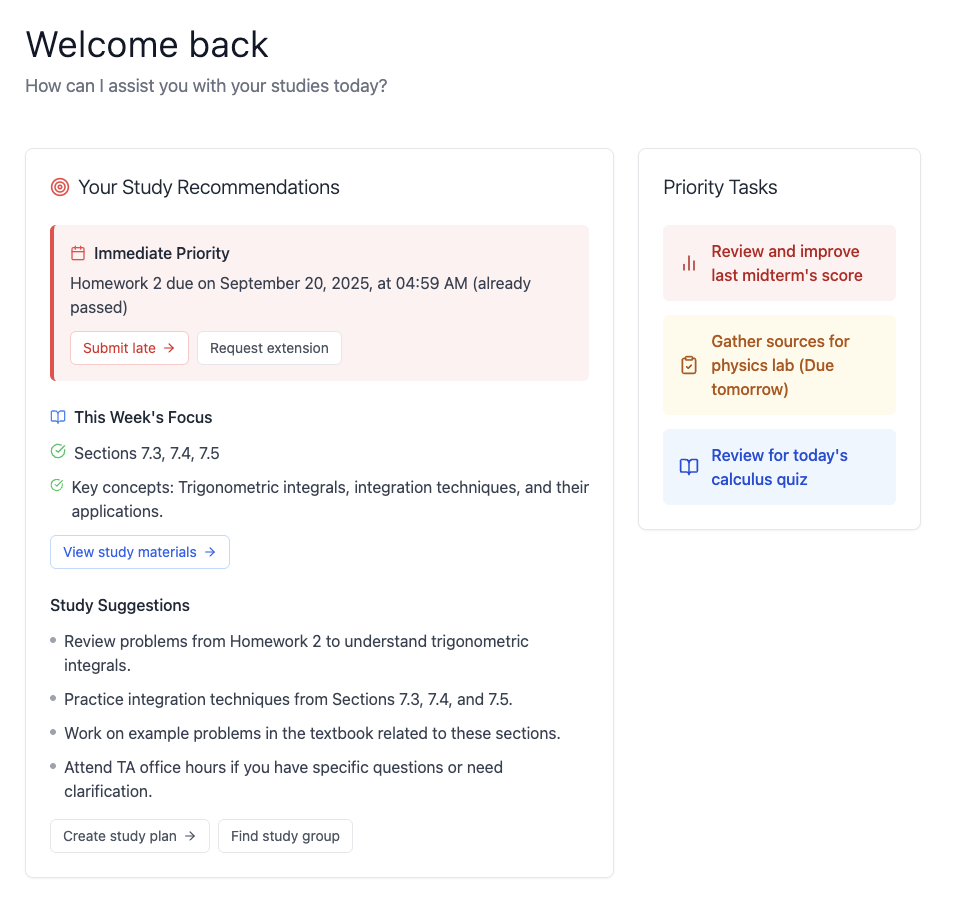
Task: Click the book icon on calculus quiz task
Action: click(x=688, y=466)
